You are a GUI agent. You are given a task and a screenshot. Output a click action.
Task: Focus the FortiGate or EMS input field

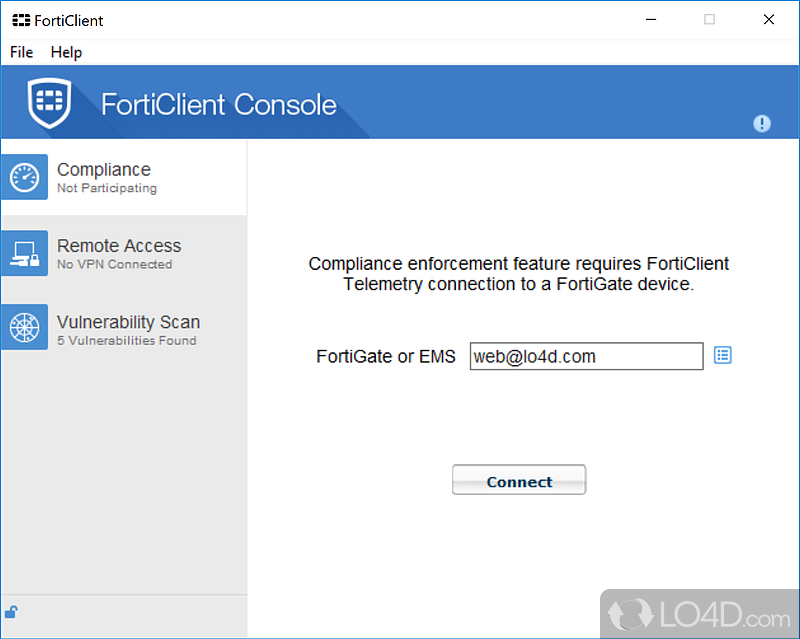(586, 356)
